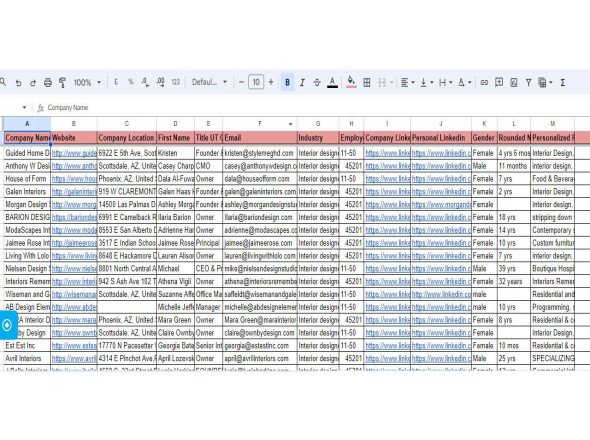Click the Email header cell
This screenshot has width=590, height=440.
(260, 138)
